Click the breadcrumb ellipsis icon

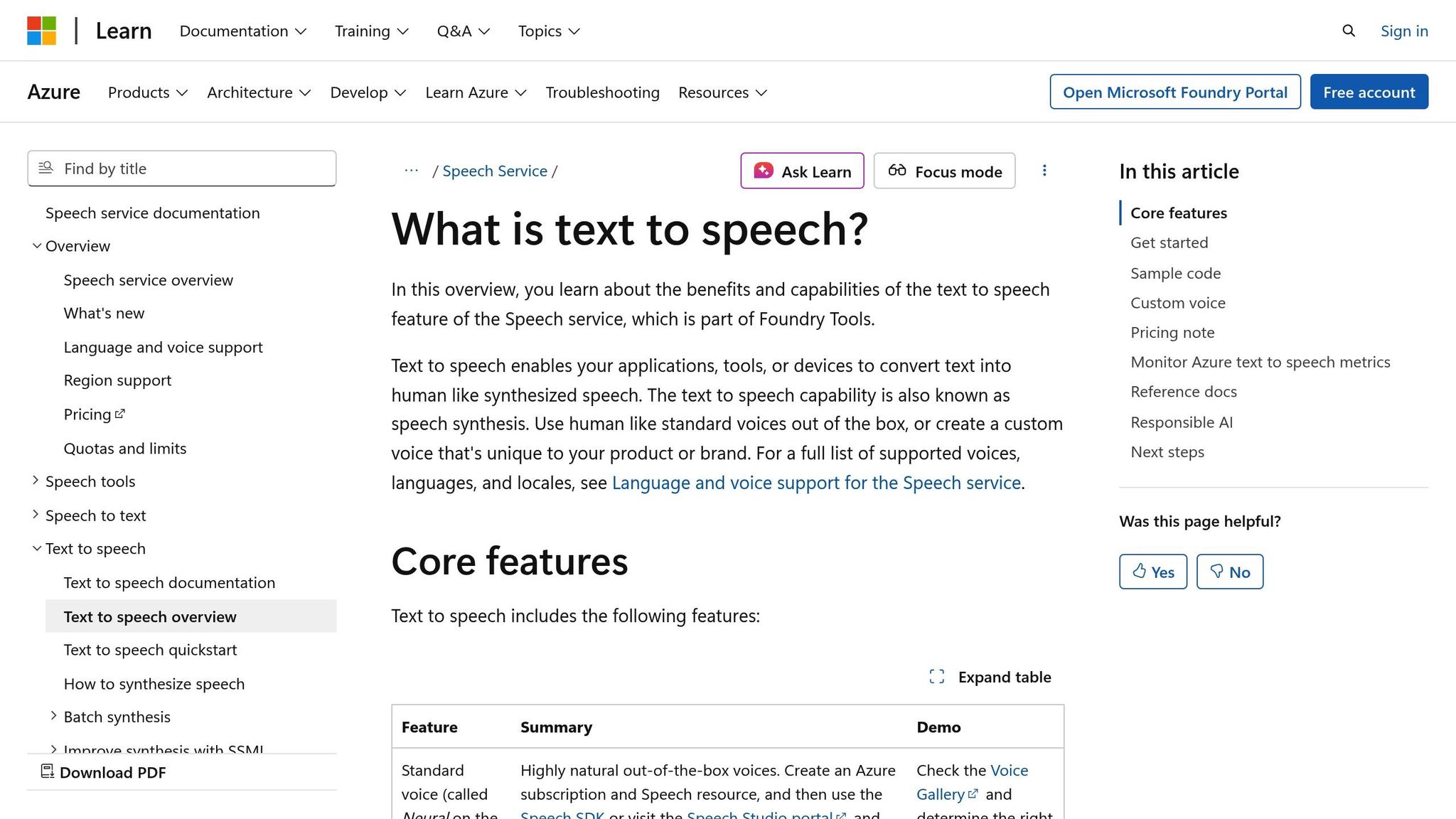[411, 171]
